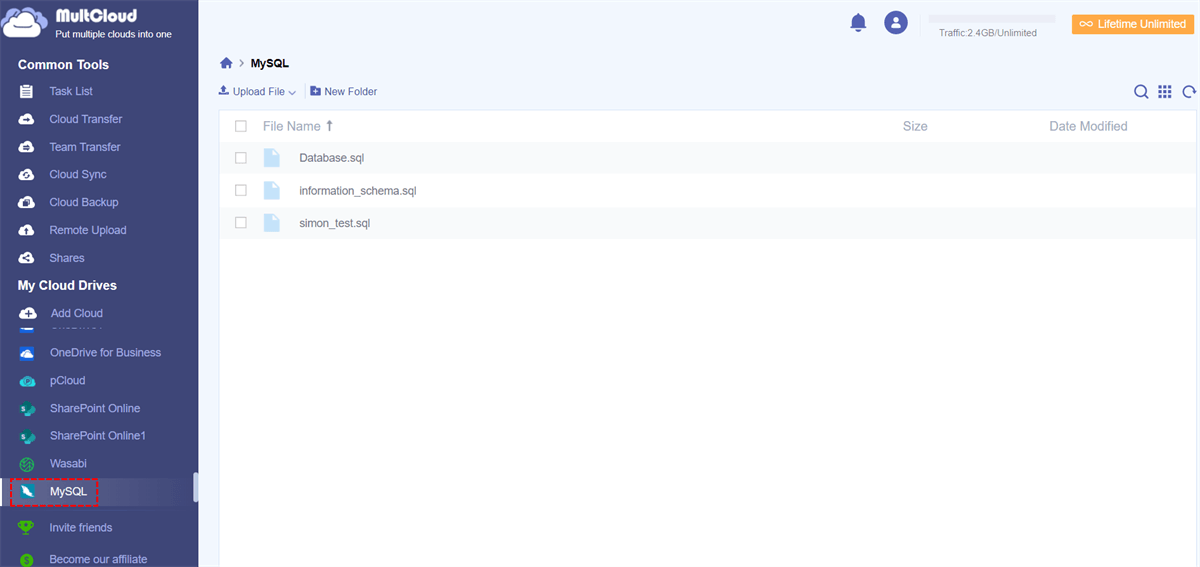The height and width of the screenshot is (567, 1200).
Task: Open Shares in sidebar
Action: (x=67, y=258)
